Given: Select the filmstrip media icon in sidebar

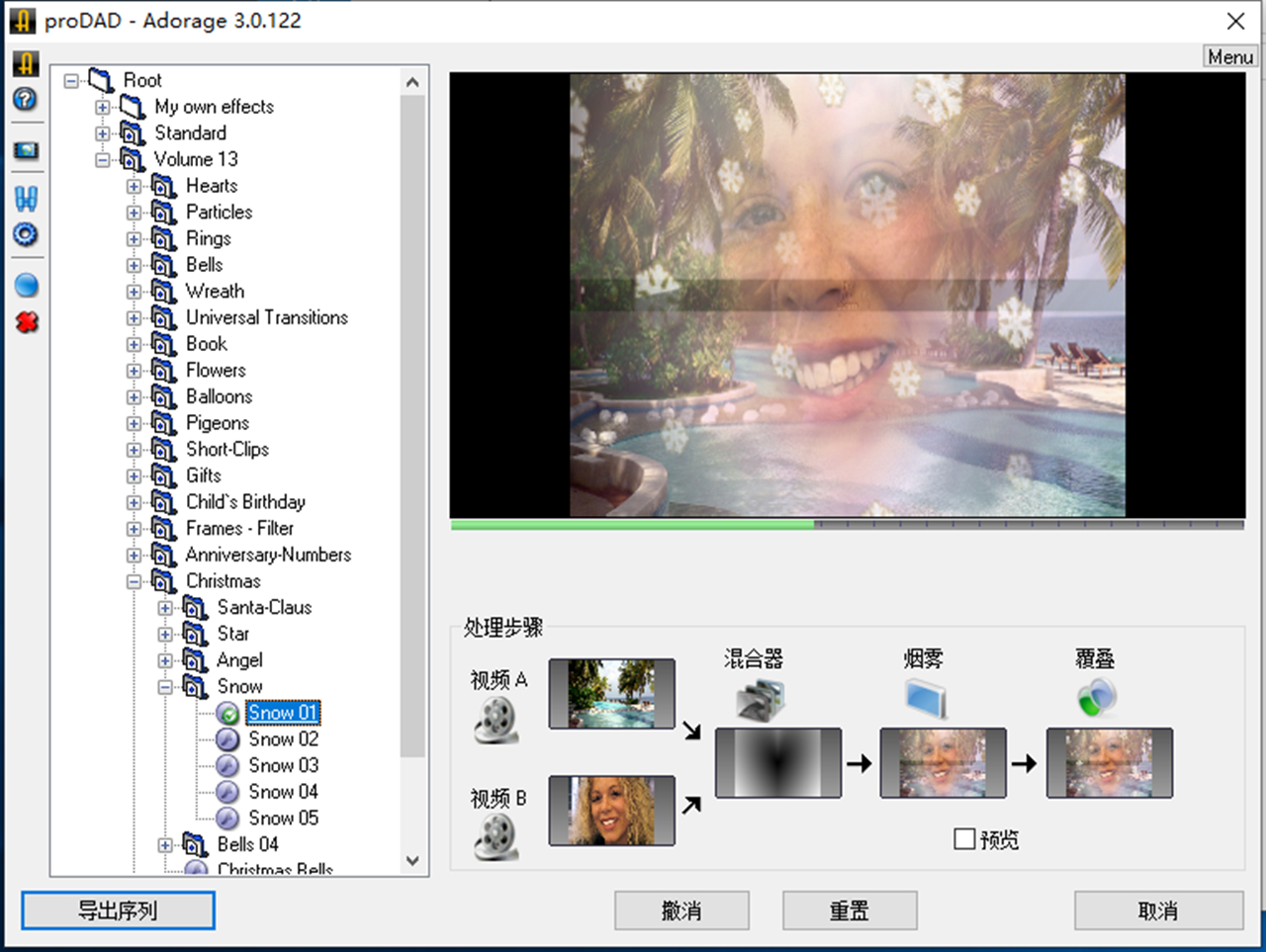Looking at the screenshot, I should [x=27, y=150].
